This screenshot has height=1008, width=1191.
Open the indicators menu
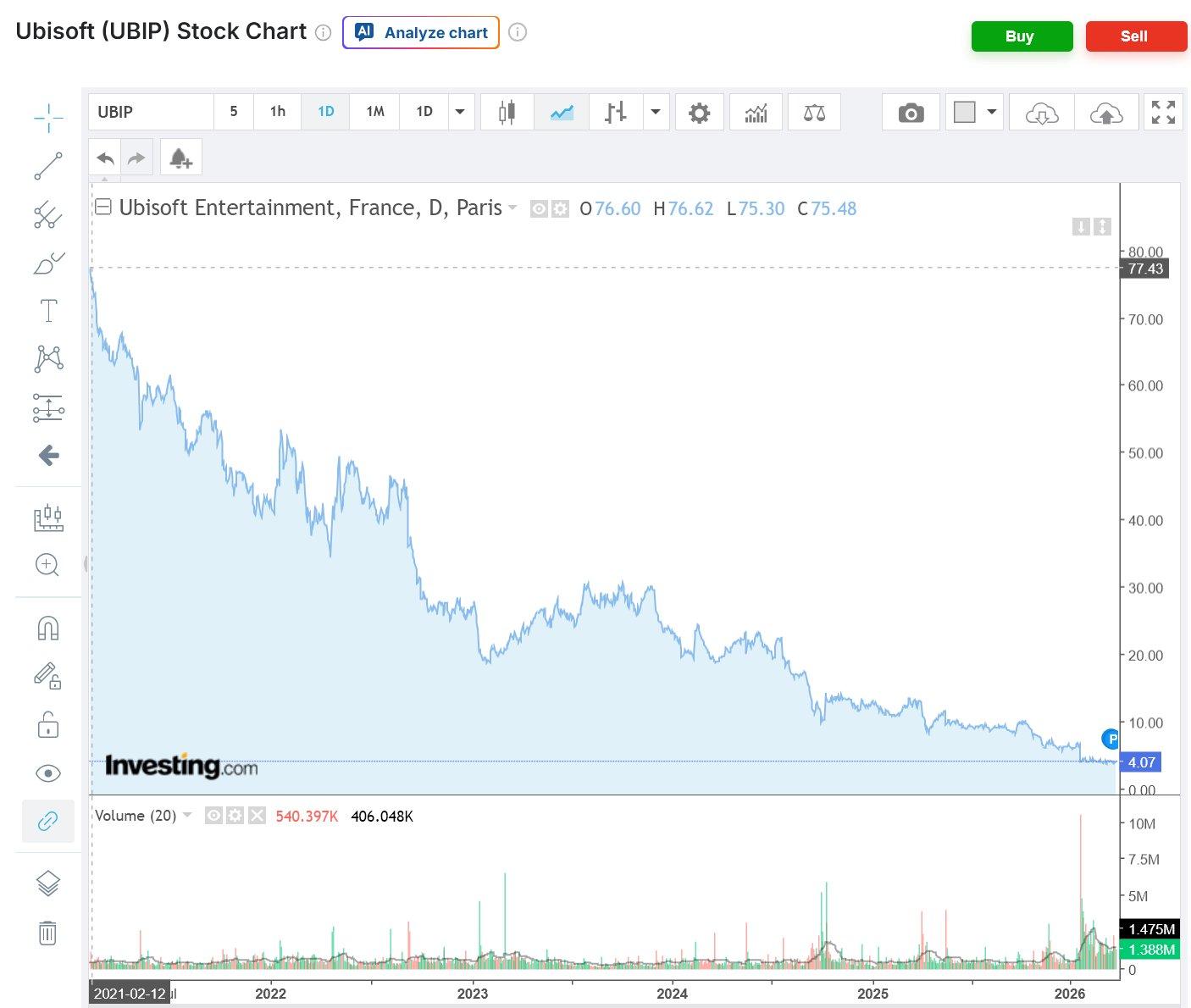tap(756, 112)
